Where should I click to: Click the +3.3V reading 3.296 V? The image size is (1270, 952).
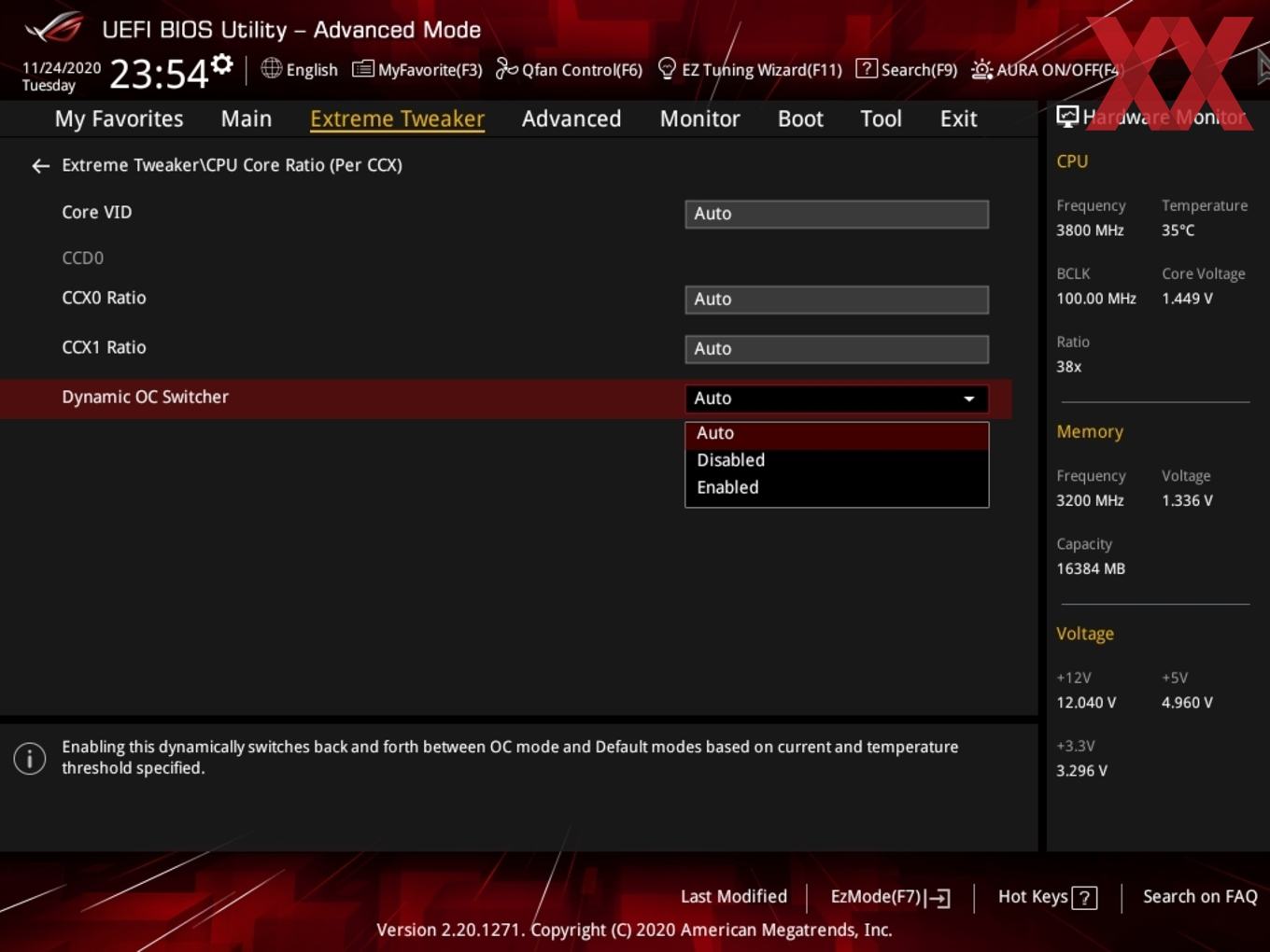(1081, 771)
